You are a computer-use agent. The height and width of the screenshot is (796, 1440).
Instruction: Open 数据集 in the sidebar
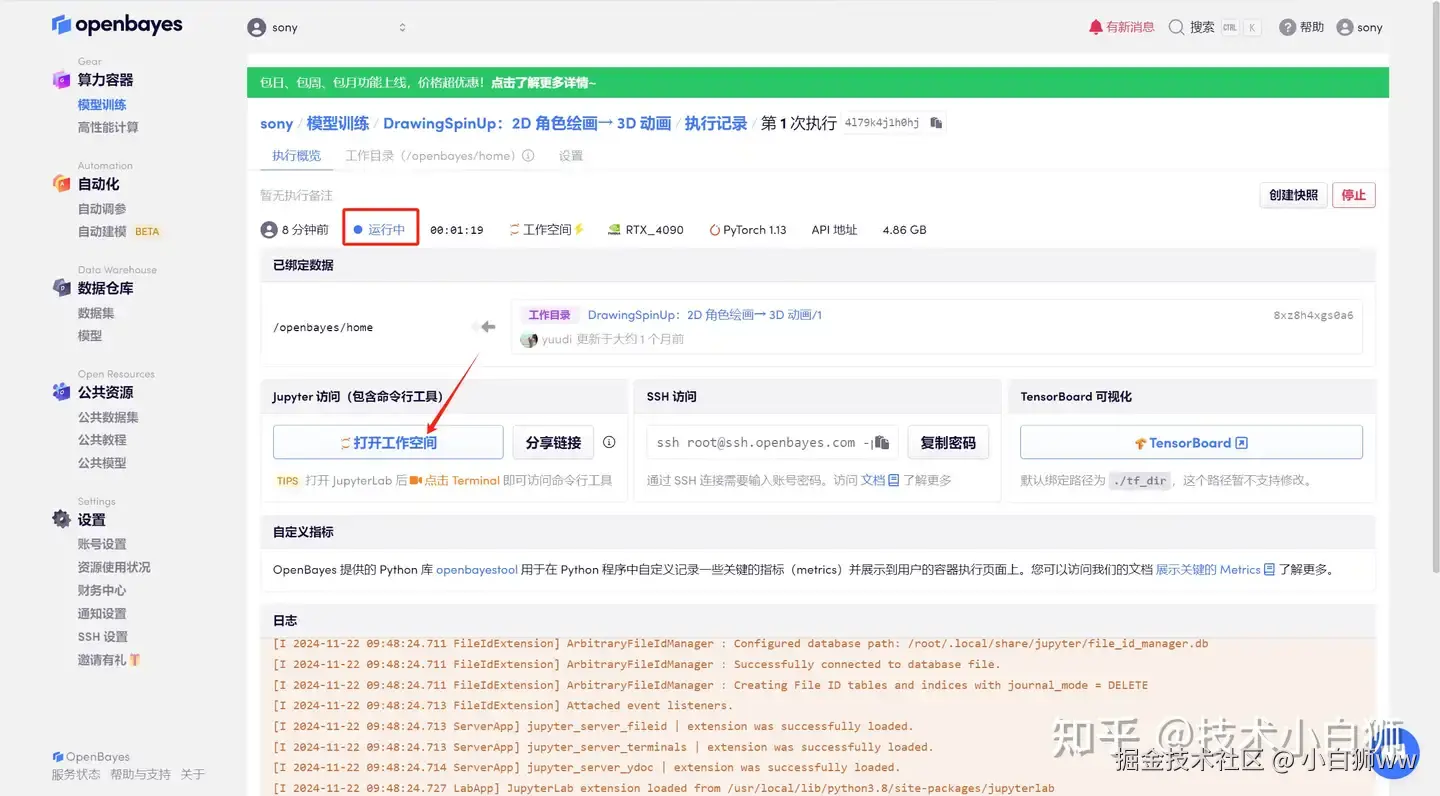(96, 313)
